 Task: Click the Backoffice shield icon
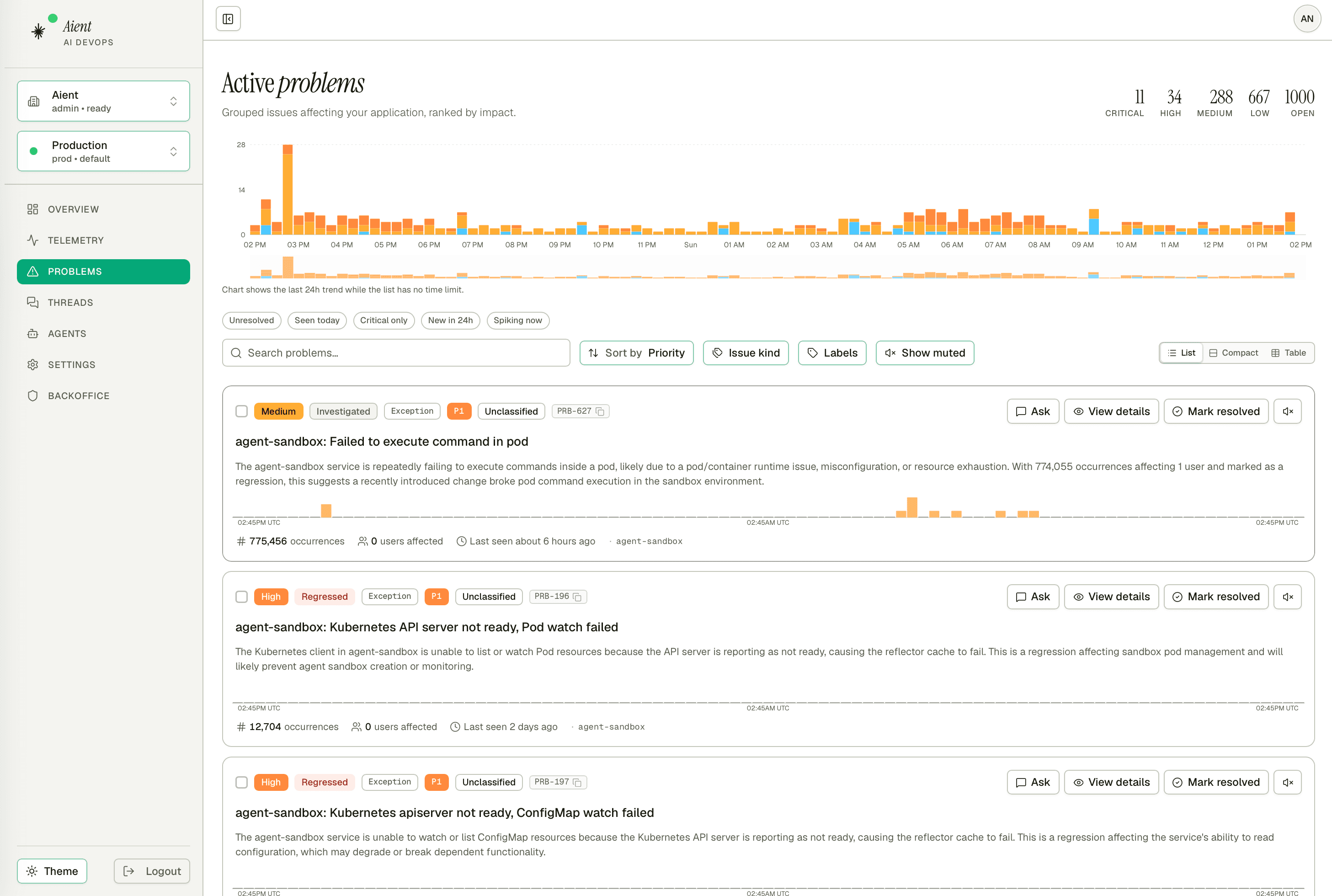coord(32,396)
